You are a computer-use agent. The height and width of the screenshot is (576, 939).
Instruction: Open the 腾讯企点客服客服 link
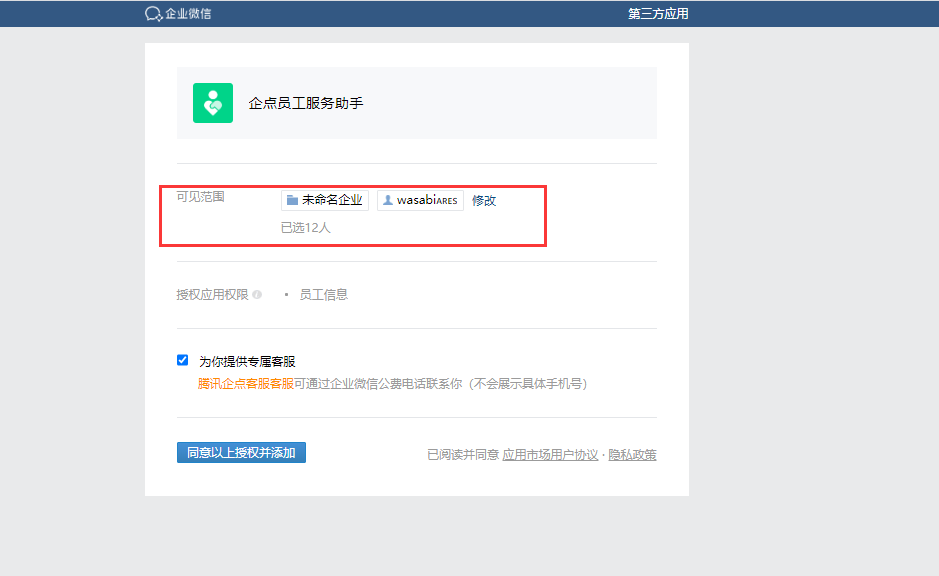[246, 384]
